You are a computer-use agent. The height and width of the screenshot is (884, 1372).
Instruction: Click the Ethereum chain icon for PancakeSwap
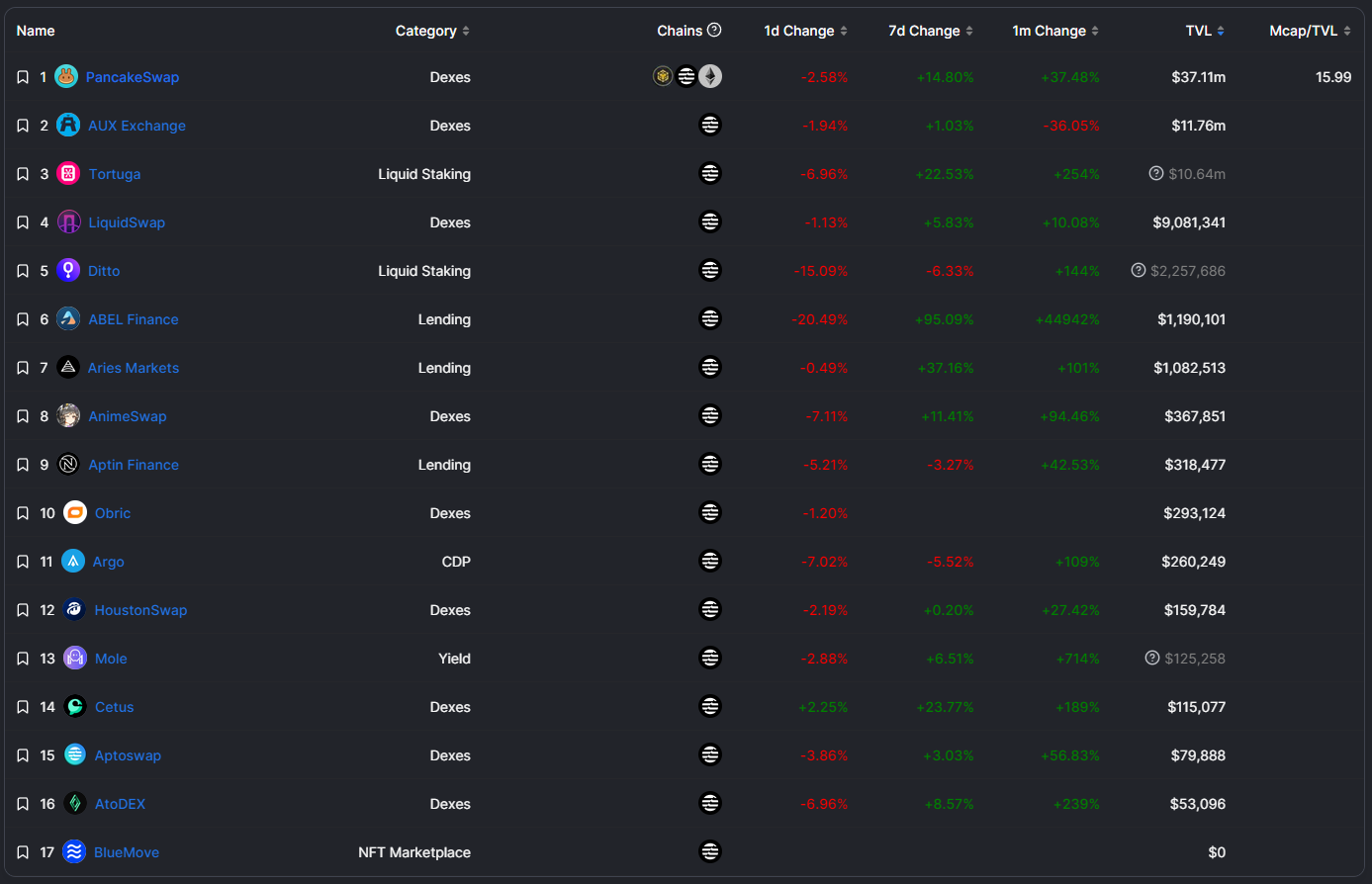click(x=710, y=76)
